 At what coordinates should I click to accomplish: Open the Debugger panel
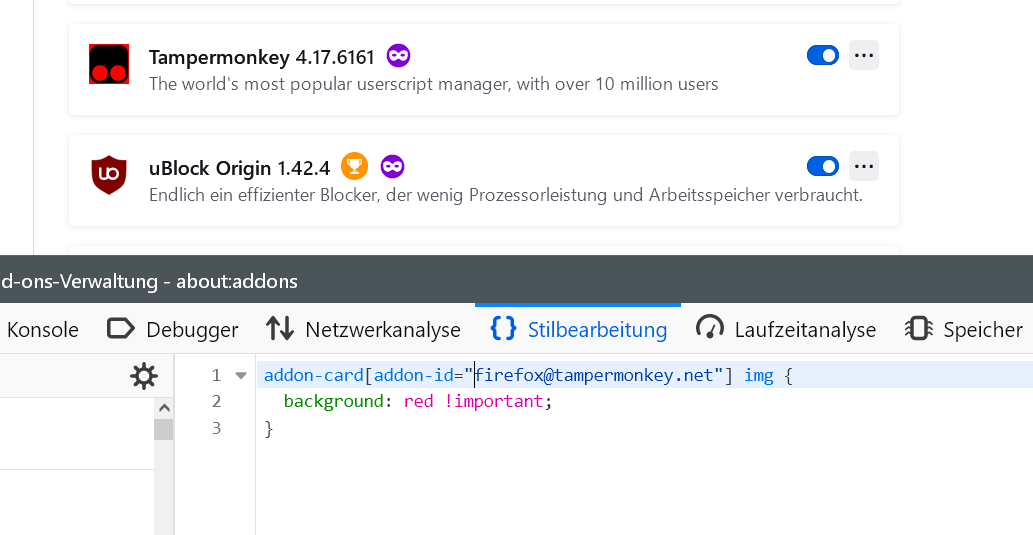[x=172, y=329]
